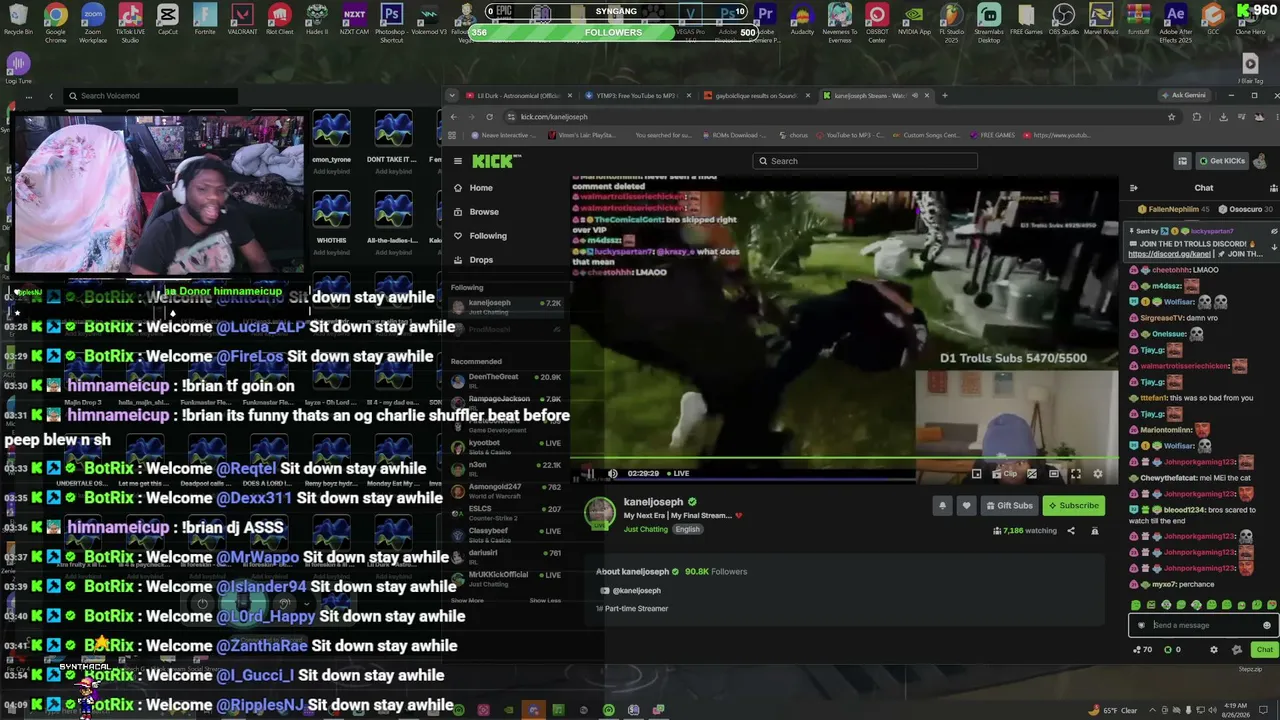Click the Gift Subs button
This screenshot has height=720, width=1280.
point(1008,506)
